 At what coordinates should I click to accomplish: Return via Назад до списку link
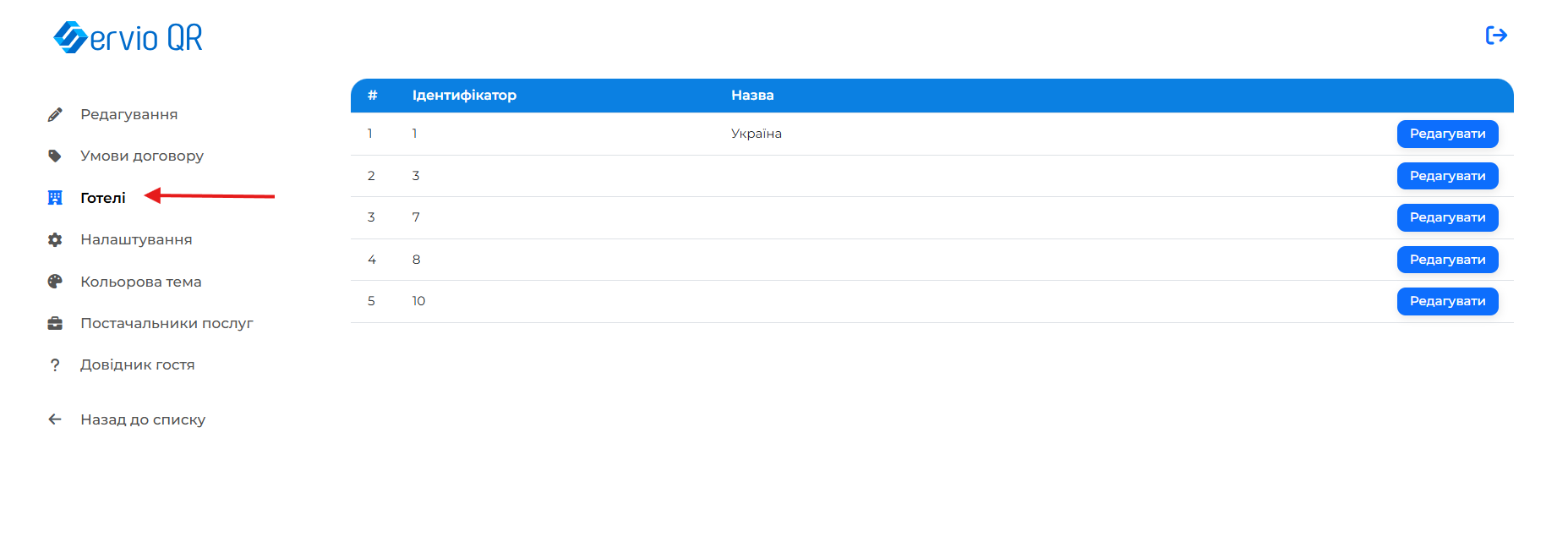[143, 419]
